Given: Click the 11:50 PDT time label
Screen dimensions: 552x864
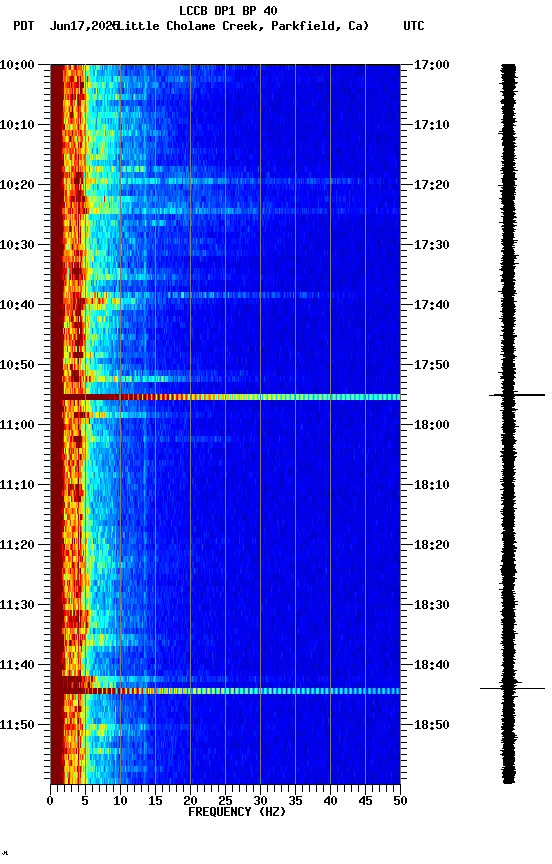Looking at the screenshot, I should 17,725.
